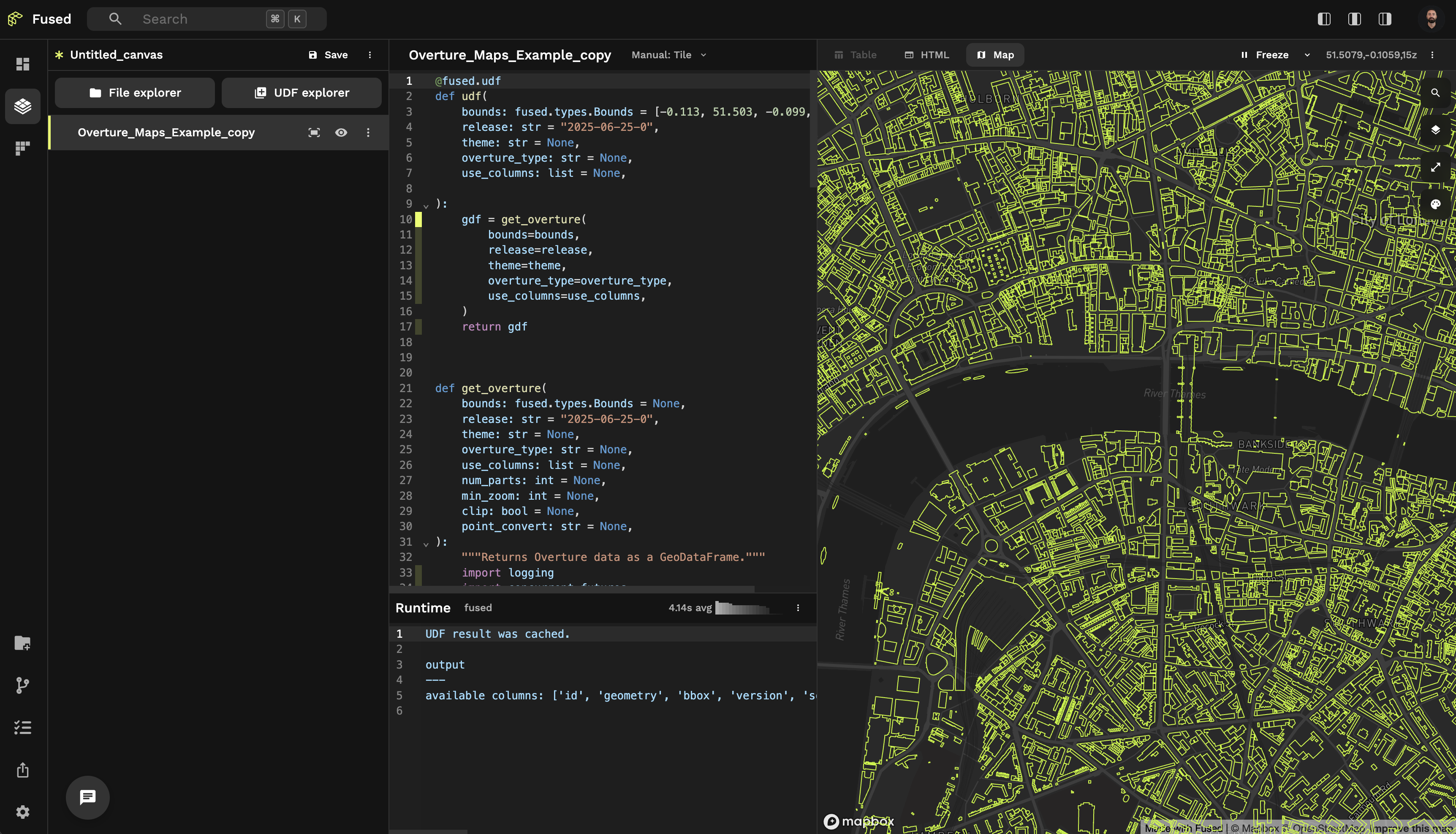Switch to the Table tab

point(857,54)
